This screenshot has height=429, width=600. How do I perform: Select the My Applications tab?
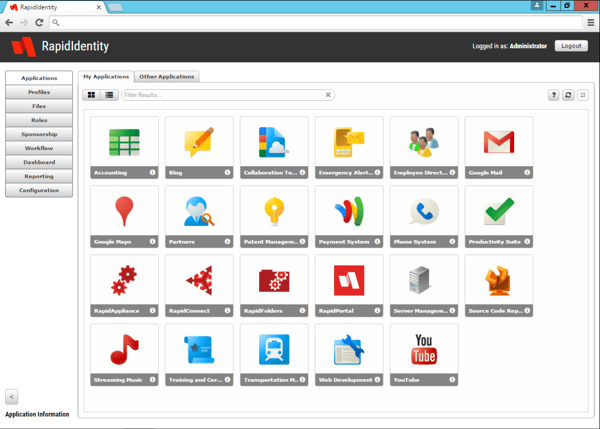click(x=106, y=77)
